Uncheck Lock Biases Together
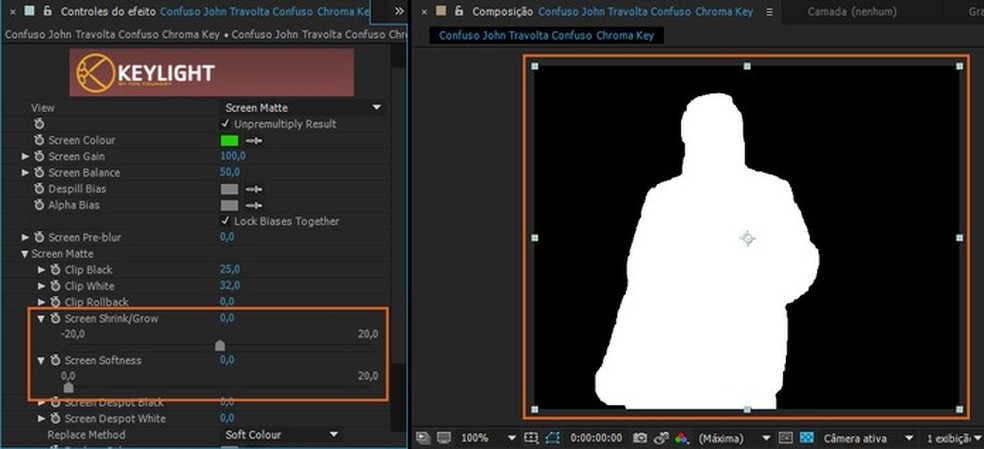This screenshot has width=984, height=449. (x=225, y=221)
